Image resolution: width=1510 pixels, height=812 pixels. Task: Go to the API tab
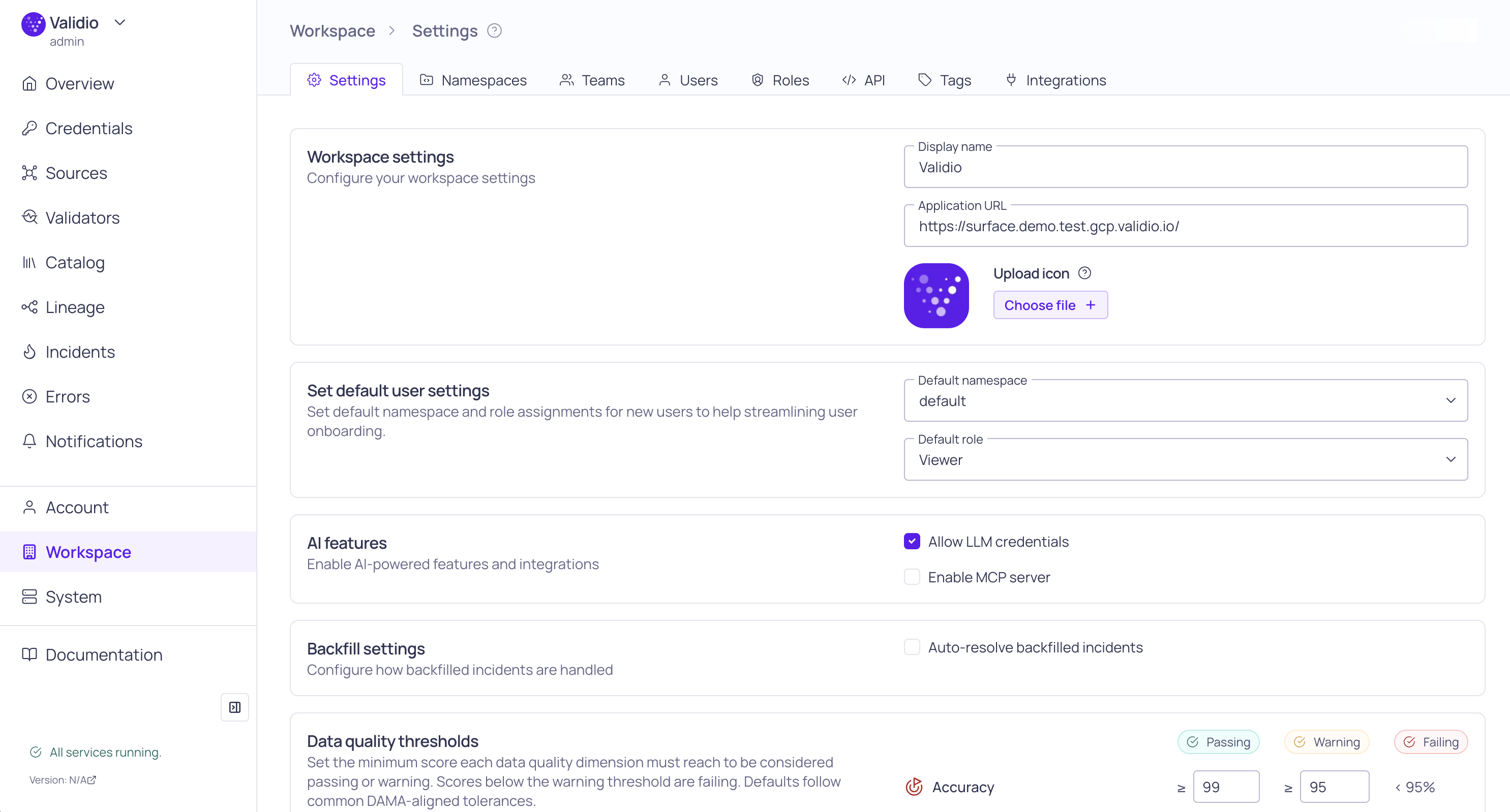[x=863, y=80]
